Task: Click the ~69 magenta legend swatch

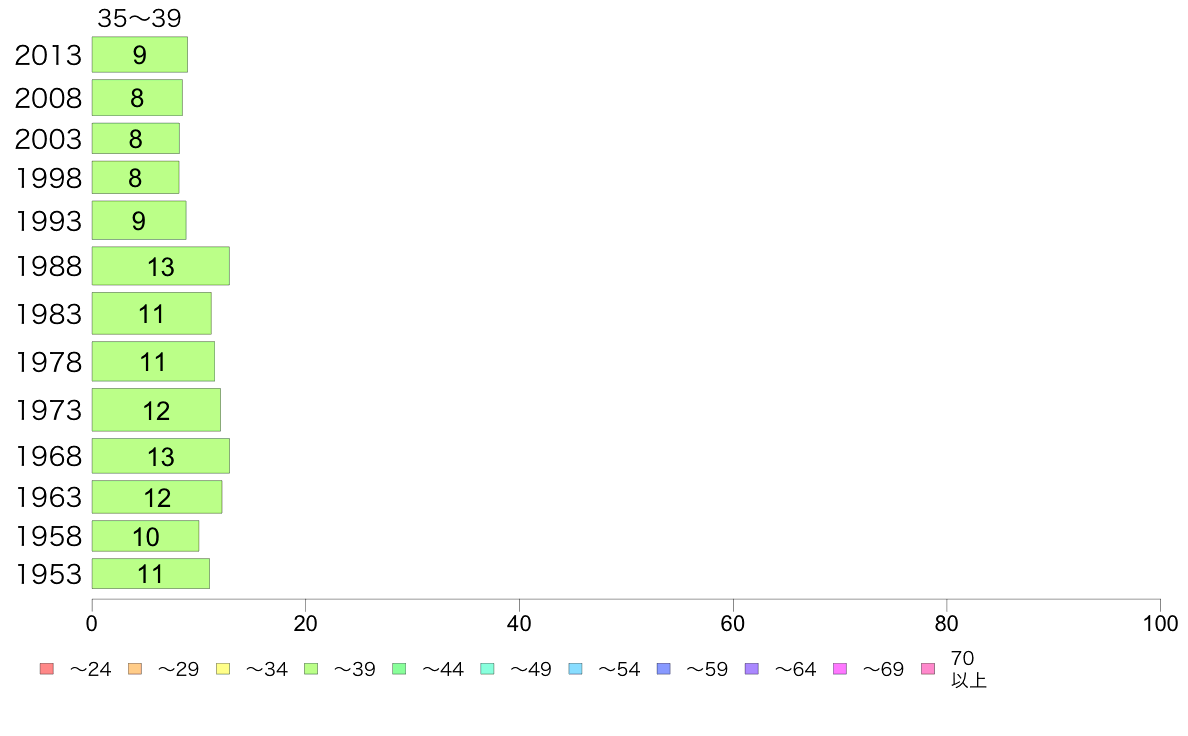Action: coord(839,669)
